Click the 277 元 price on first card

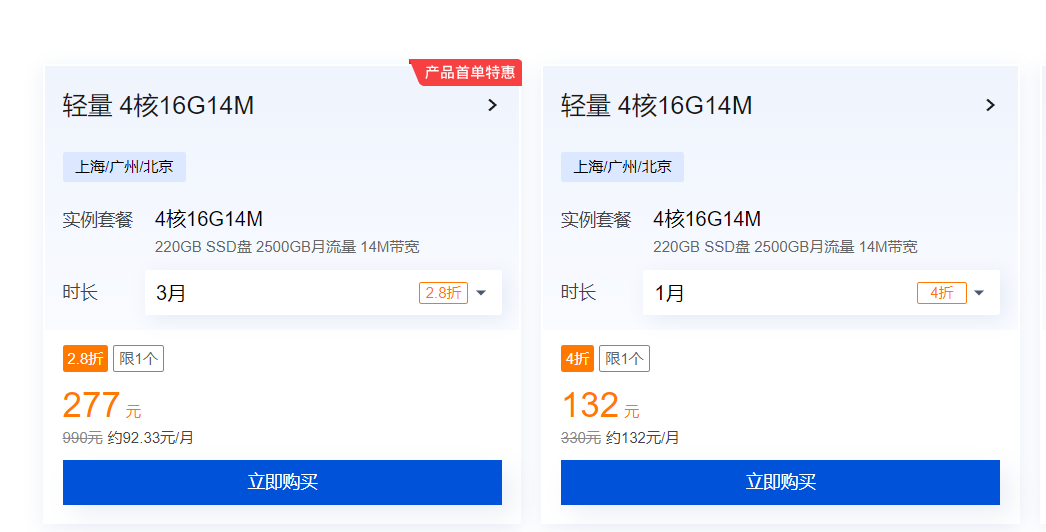tap(102, 405)
